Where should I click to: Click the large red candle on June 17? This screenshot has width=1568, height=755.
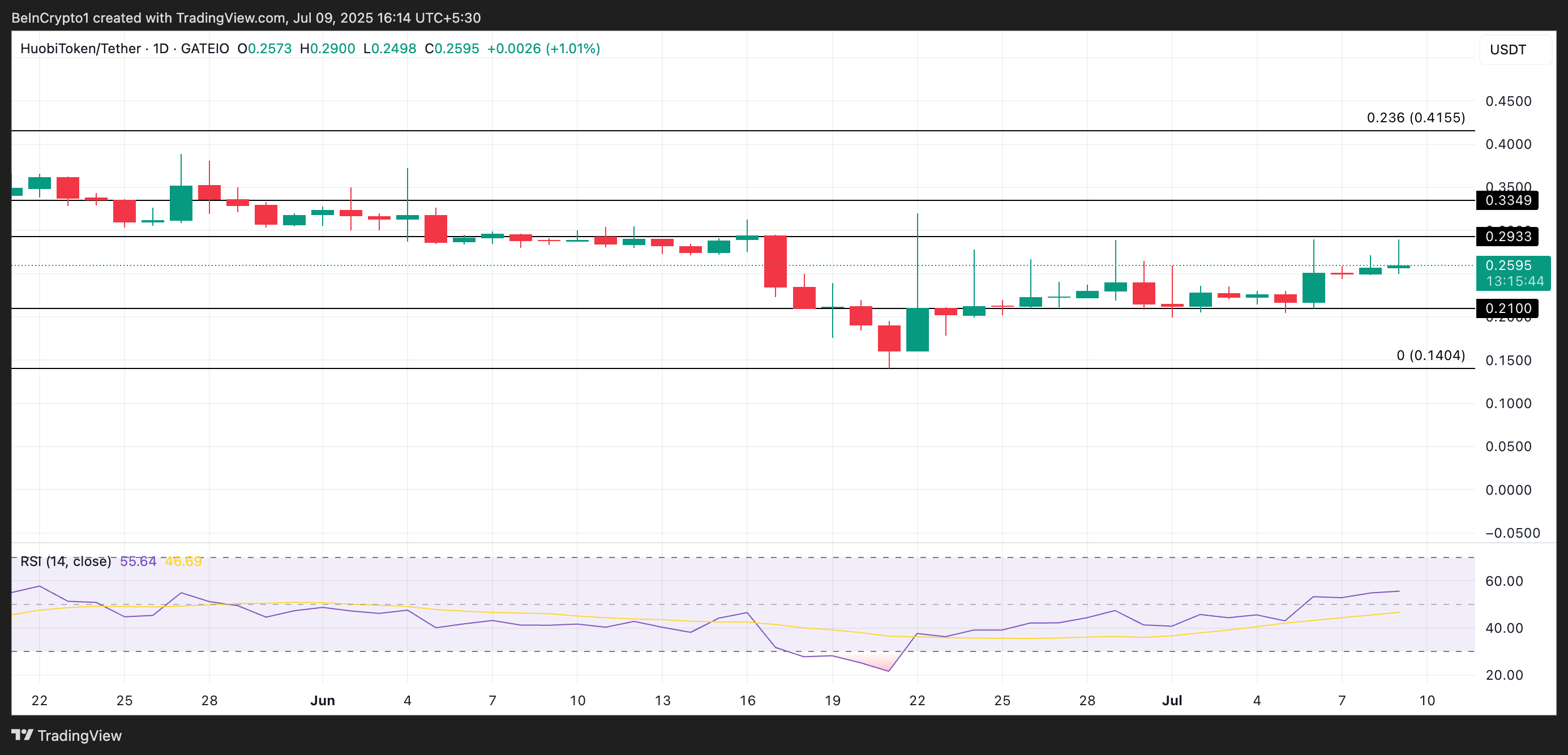point(776,261)
